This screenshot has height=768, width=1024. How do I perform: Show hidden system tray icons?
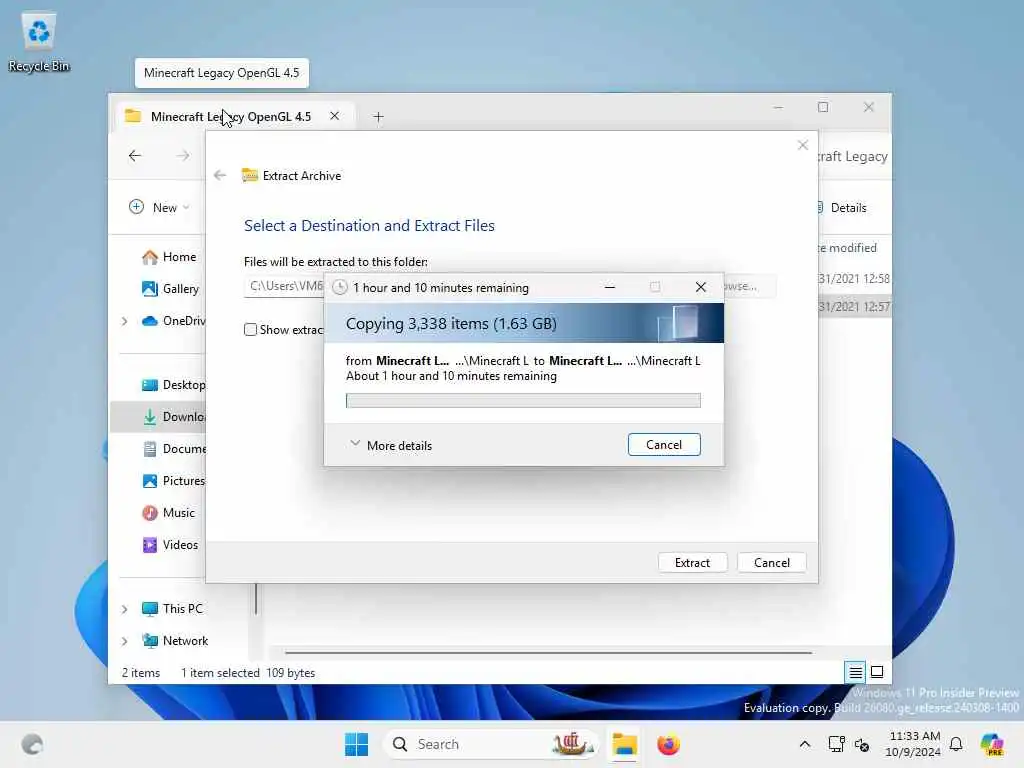coord(805,744)
